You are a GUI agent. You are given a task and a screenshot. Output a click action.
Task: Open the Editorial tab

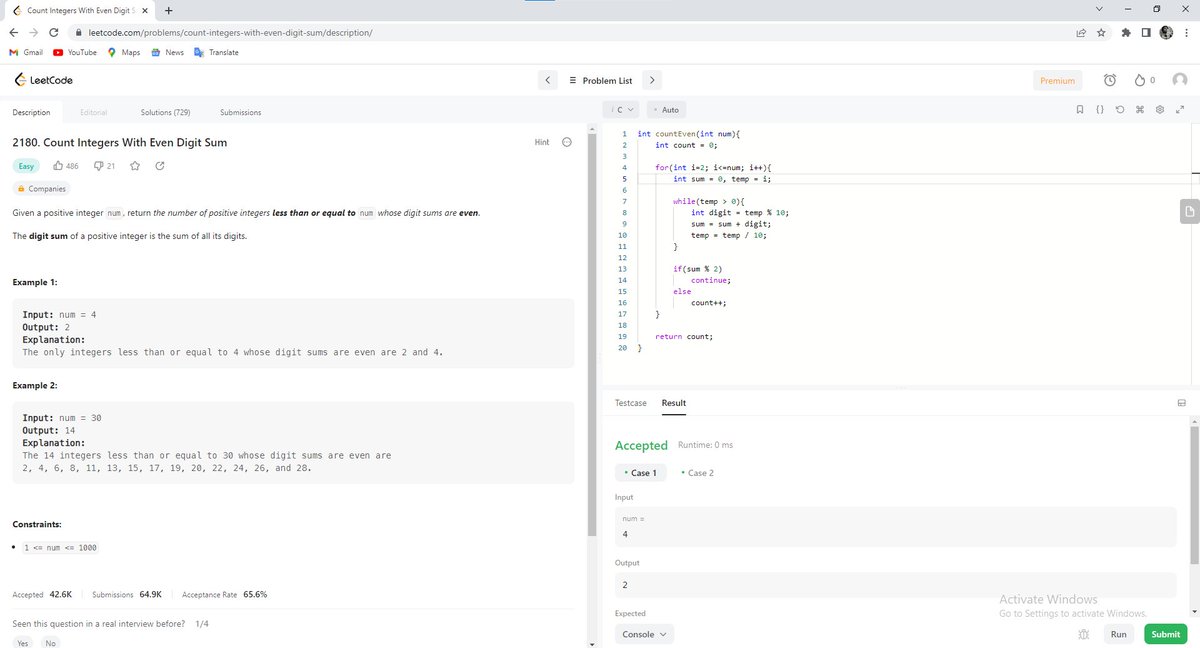(x=94, y=112)
